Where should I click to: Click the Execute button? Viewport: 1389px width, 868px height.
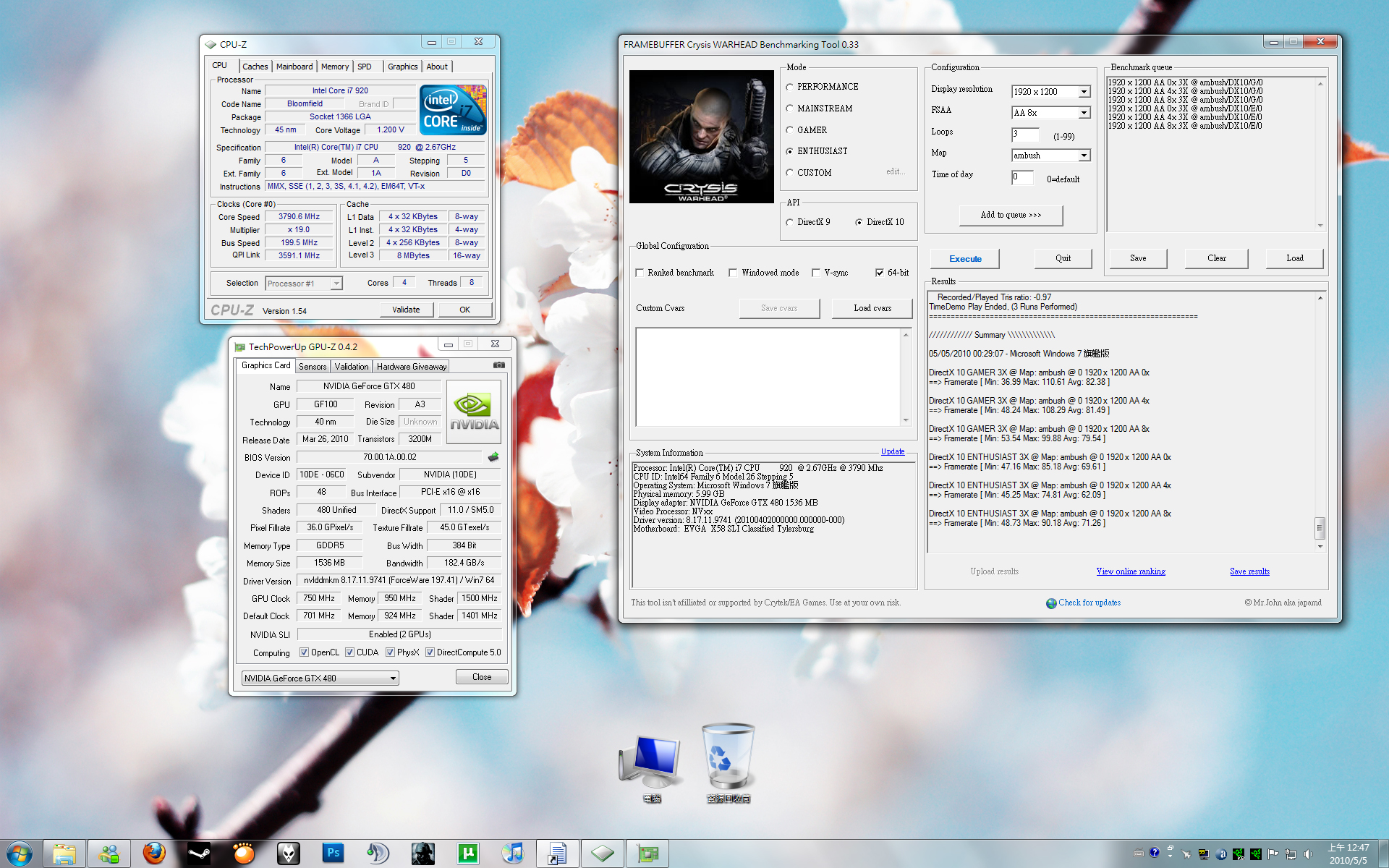(965, 258)
